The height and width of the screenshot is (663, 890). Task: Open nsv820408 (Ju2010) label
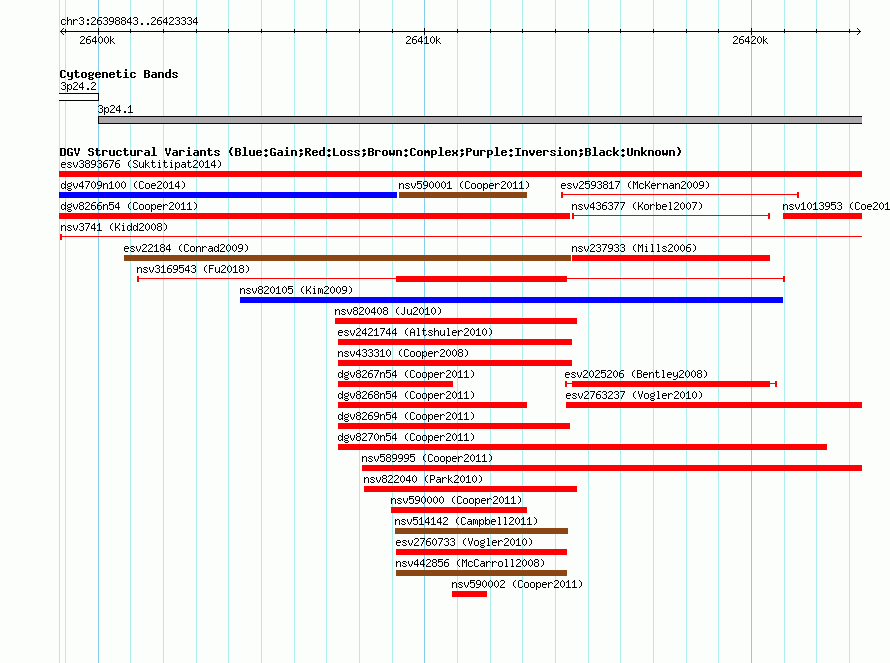click(388, 311)
